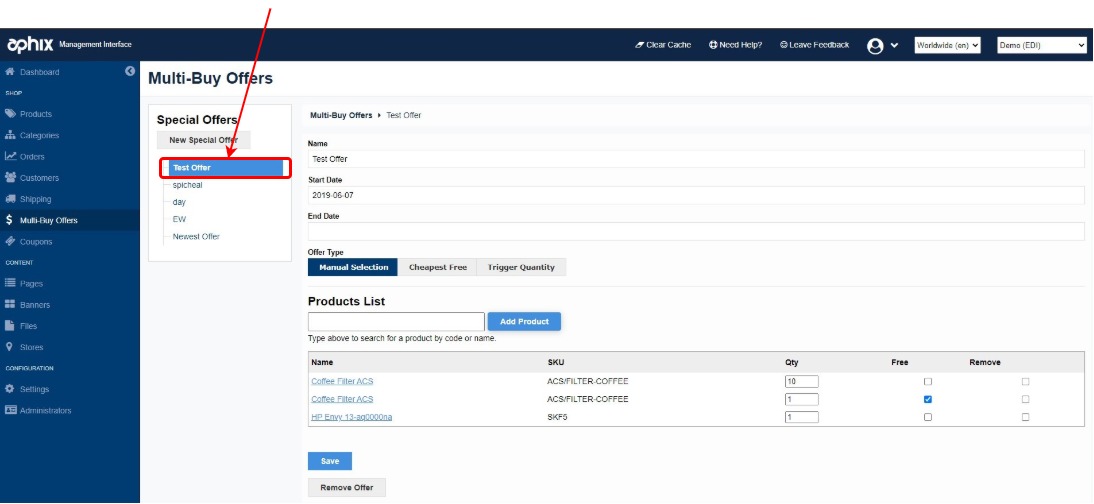The height and width of the screenshot is (504, 1094).
Task: Click the End Date input field
Action: [696, 232]
